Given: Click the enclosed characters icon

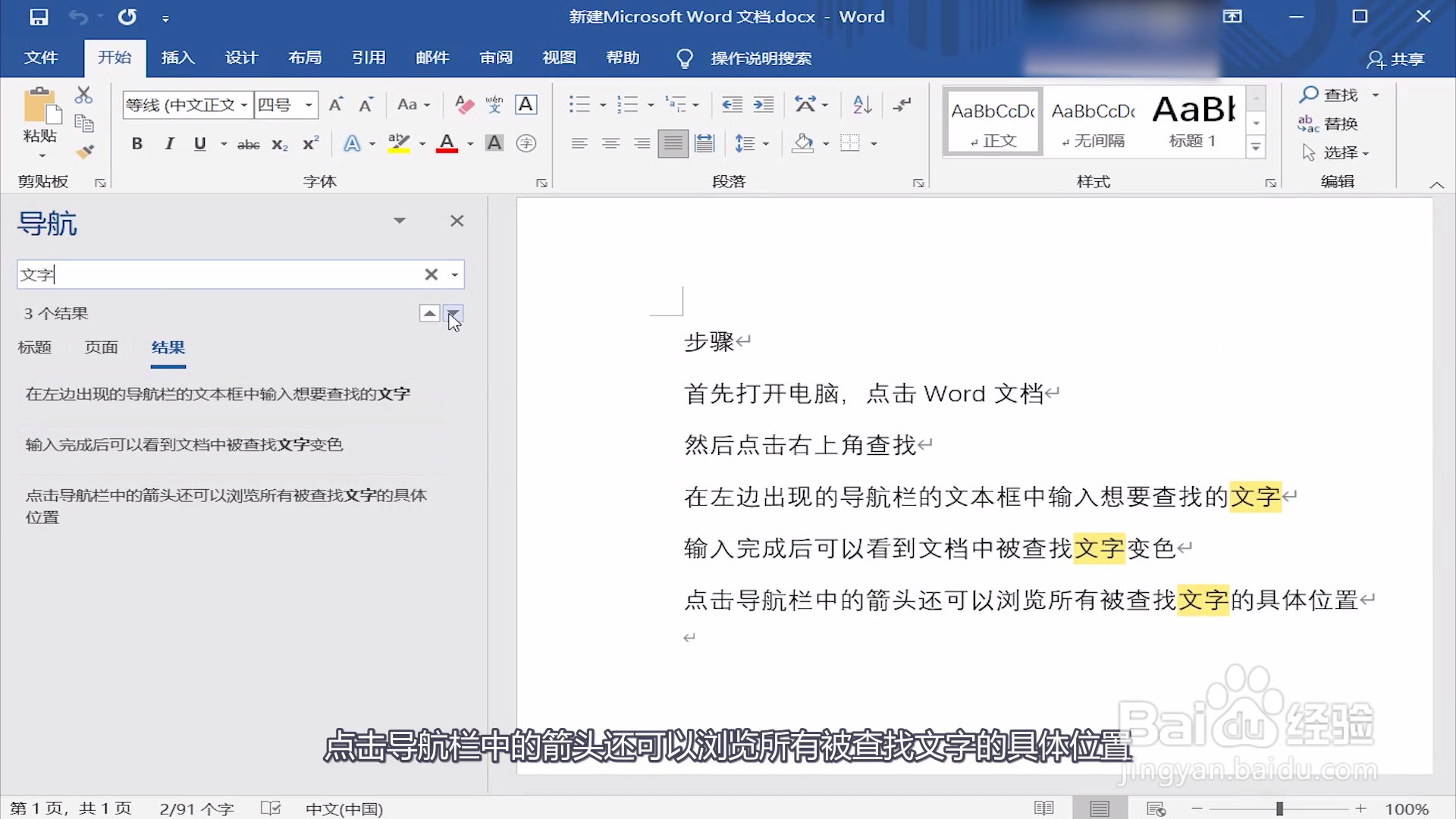Looking at the screenshot, I should click(526, 143).
